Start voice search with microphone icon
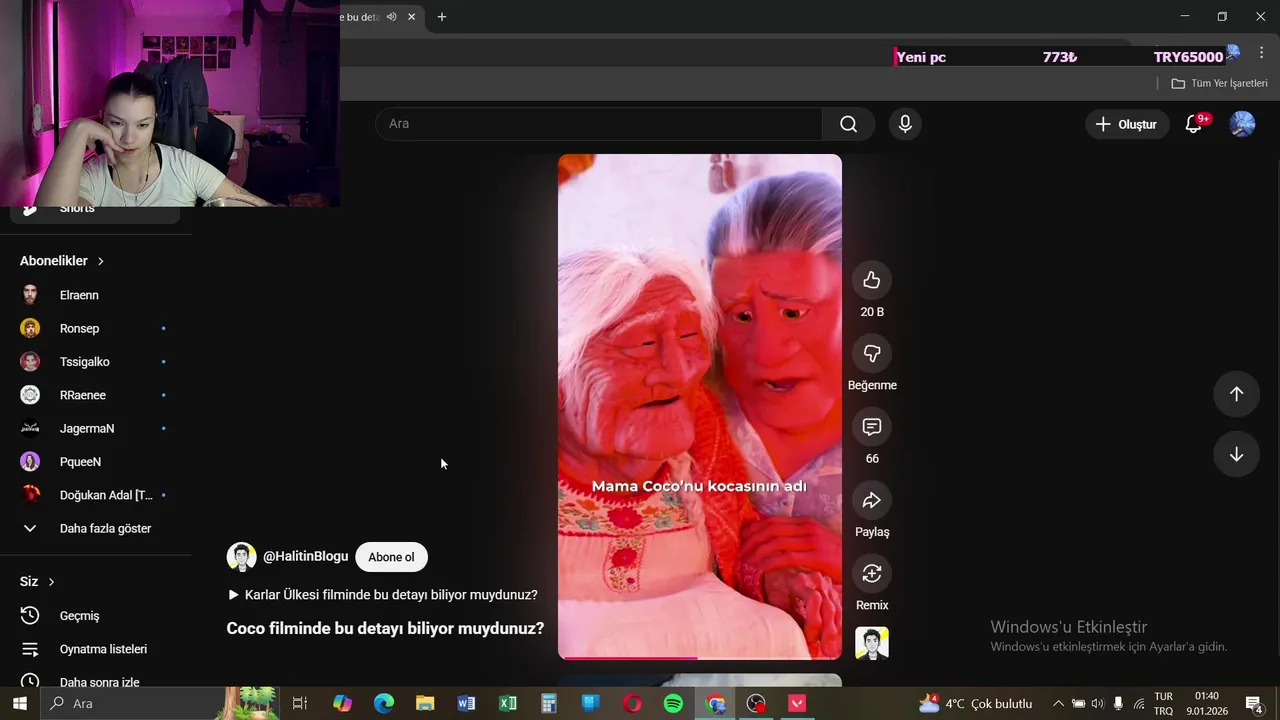1280x720 pixels. (x=905, y=124)
